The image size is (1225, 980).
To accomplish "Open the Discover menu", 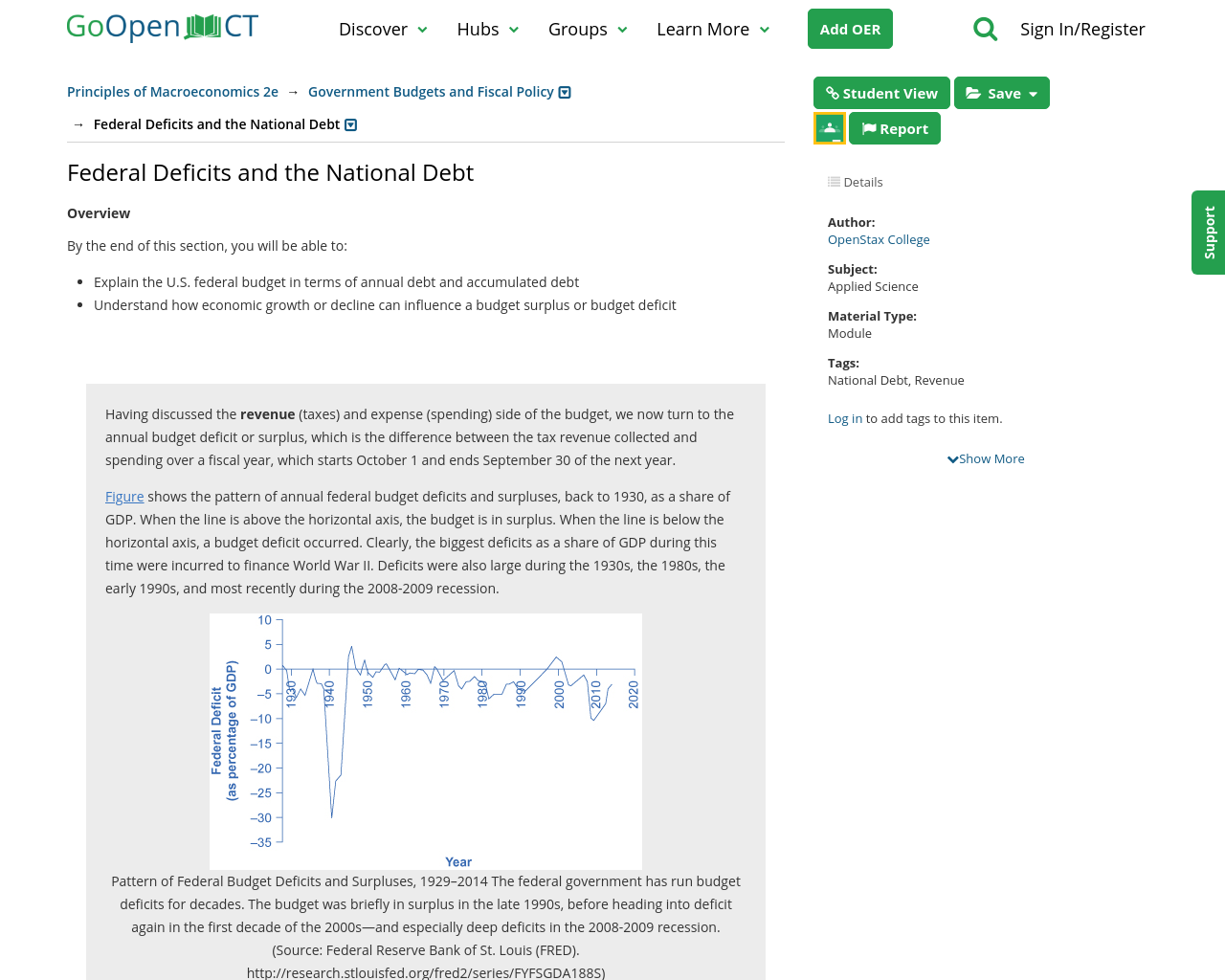I will tap(383, 30).
